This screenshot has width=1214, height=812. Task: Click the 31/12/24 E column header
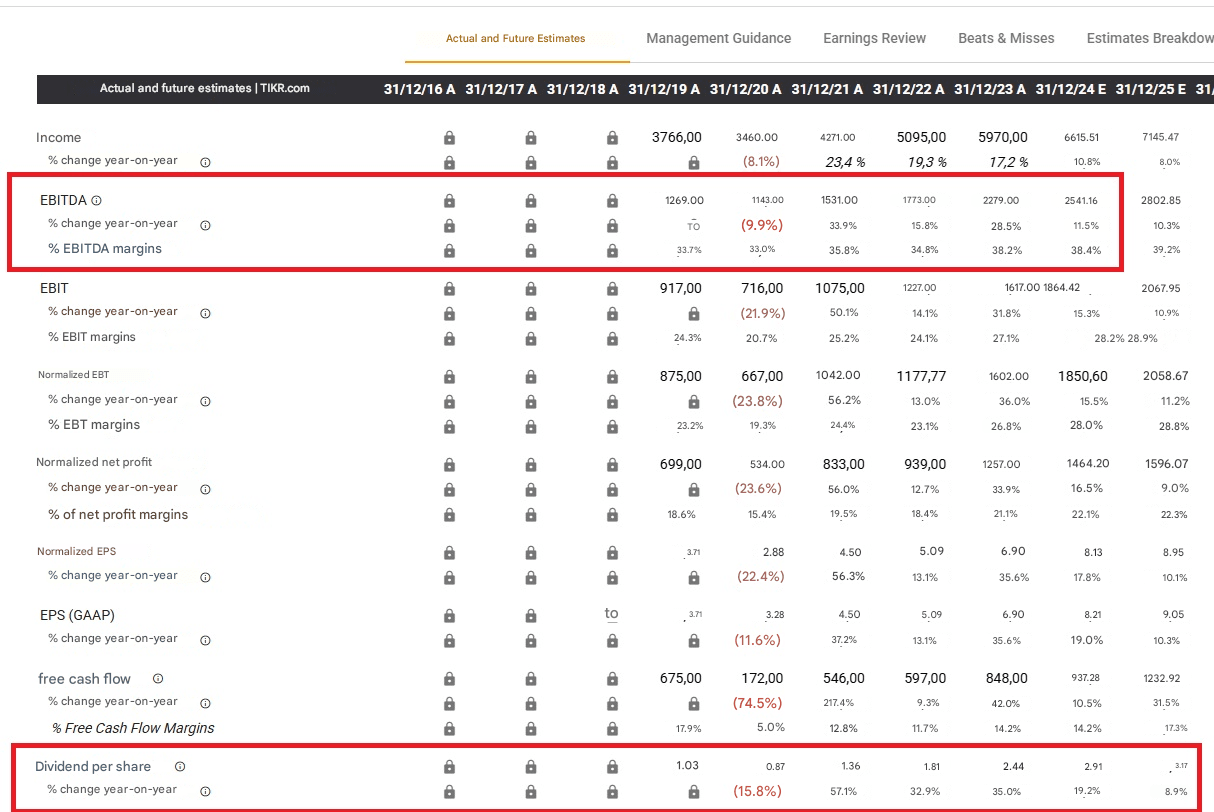(x=1070, y=89)
